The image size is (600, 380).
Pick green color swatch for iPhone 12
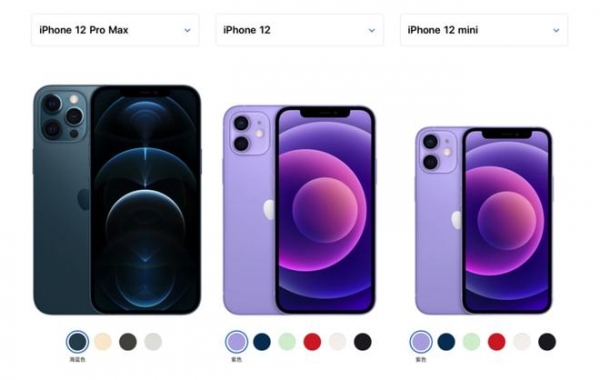tap(287, 342)
